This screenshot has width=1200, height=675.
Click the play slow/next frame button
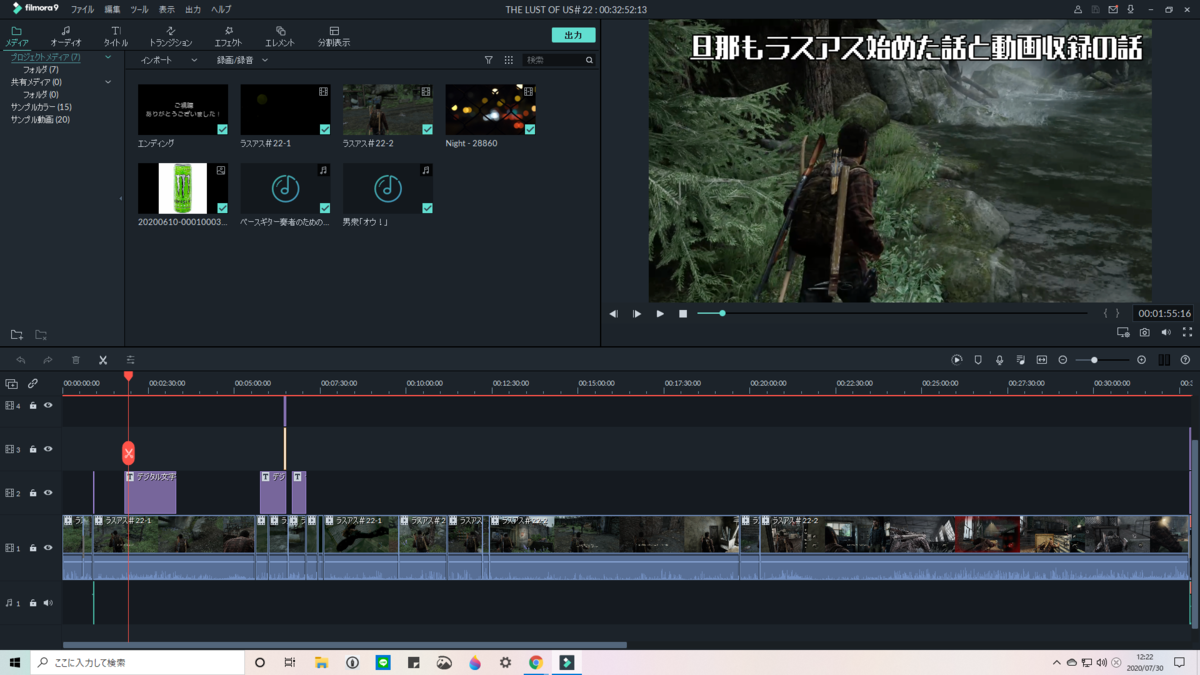[x=637, y=314]
